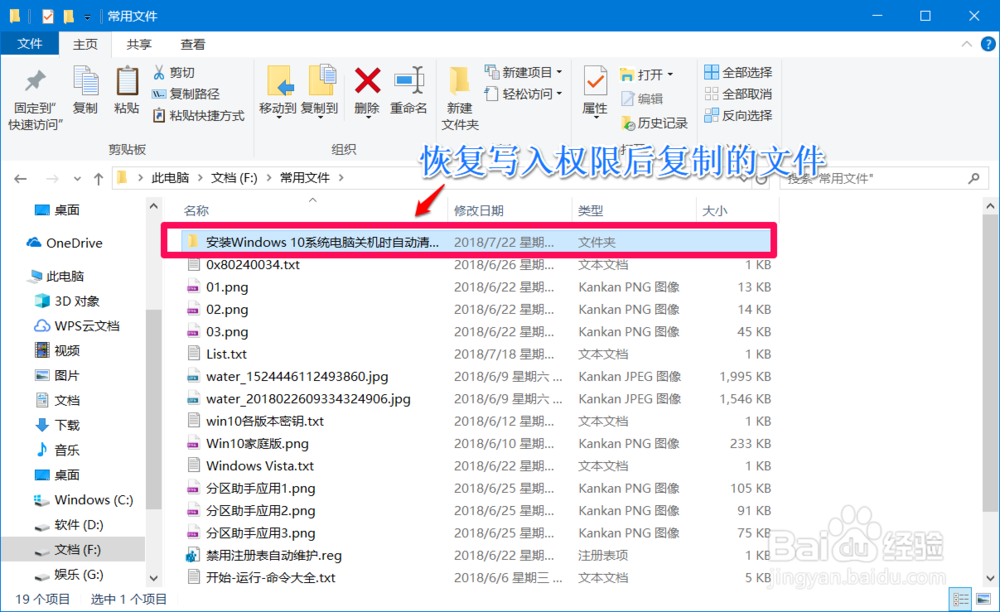Open Windows (C:) drive
Screen dimensions: 1000x612
pyautogui.click(x=84, y=500)
